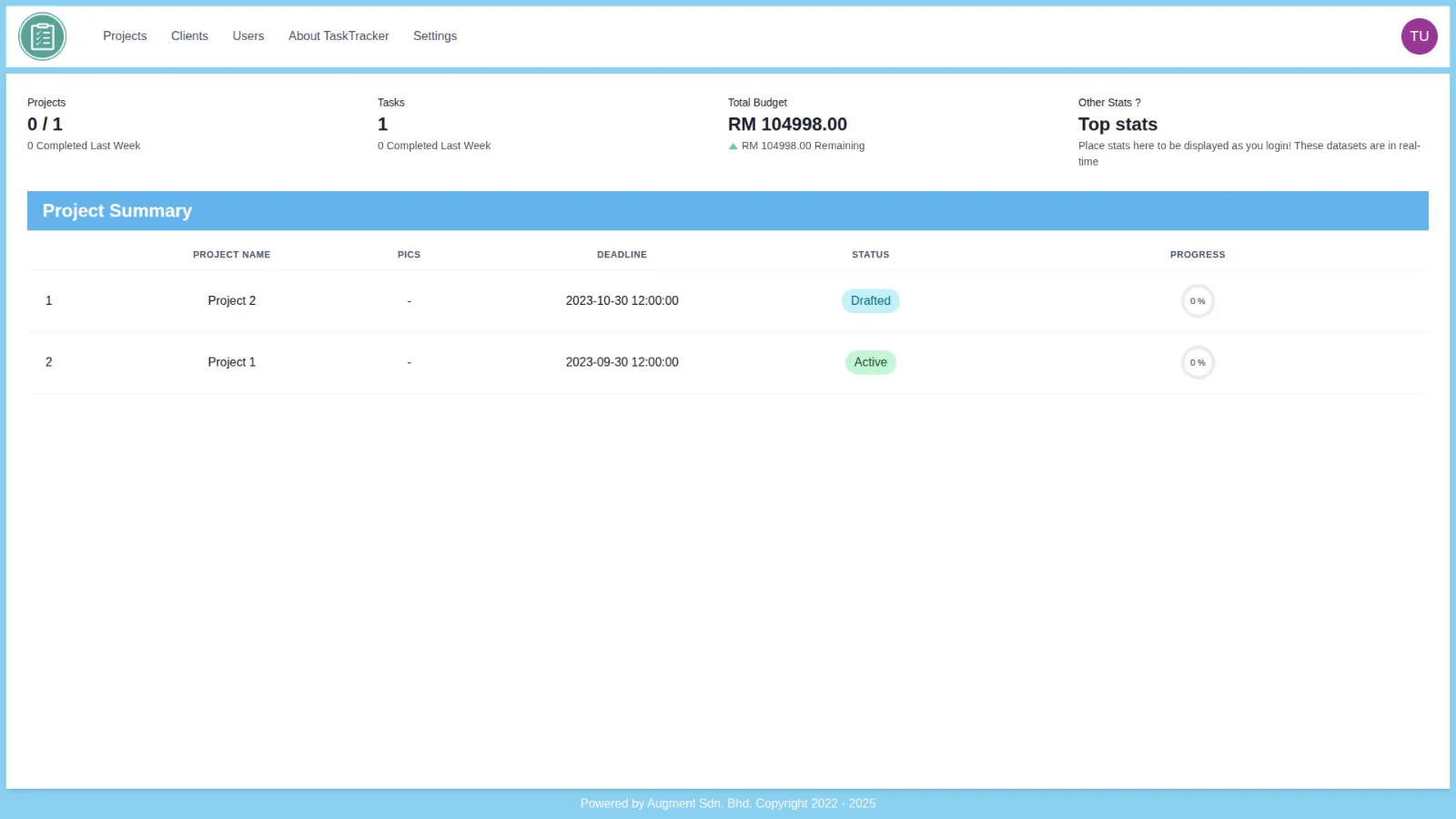Viewport: 1456px width, 819px height.
Task: Select the Drafted status badge for Project 2
Action: click(870, 300)
